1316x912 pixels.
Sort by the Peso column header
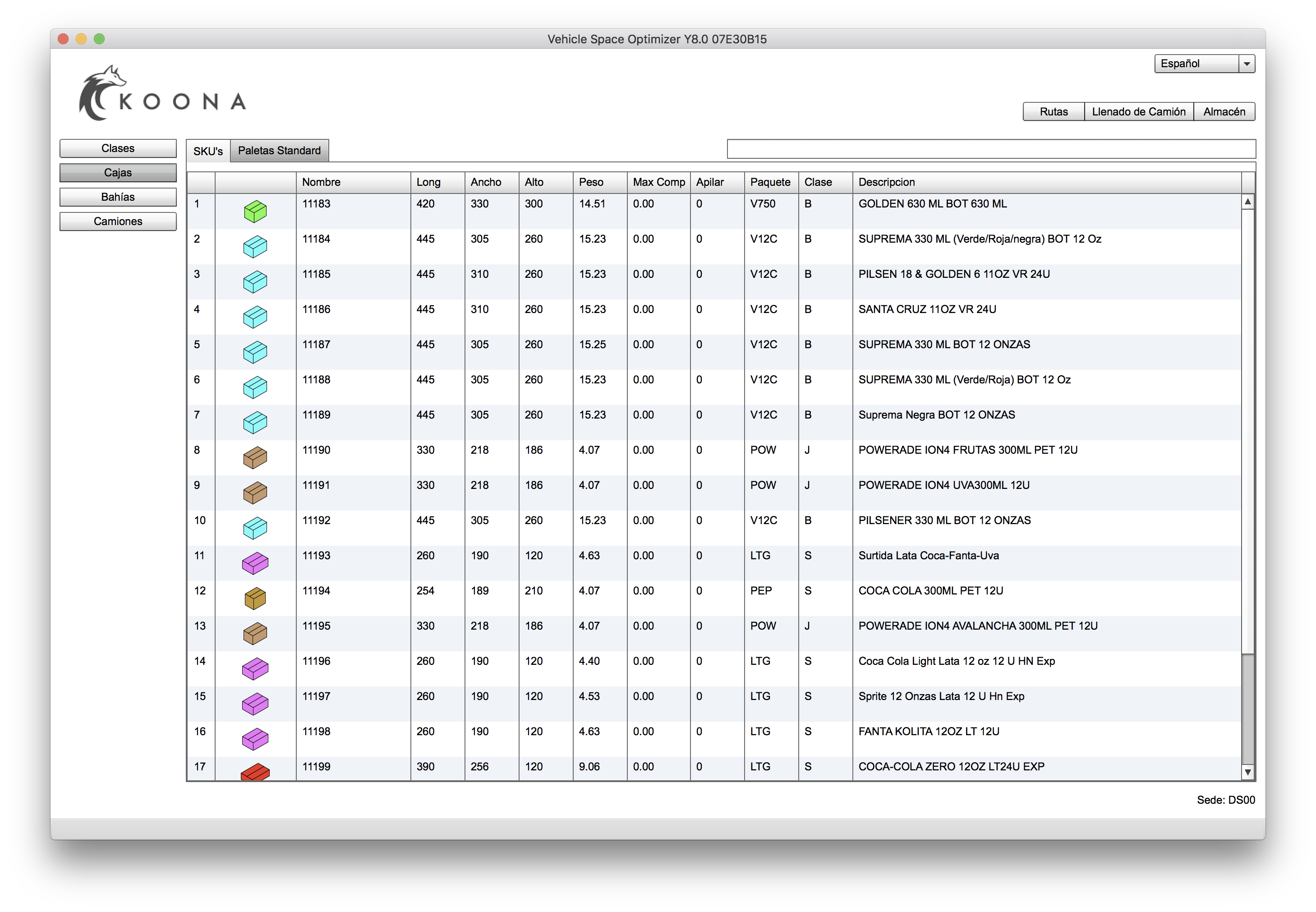pos(600,182)
